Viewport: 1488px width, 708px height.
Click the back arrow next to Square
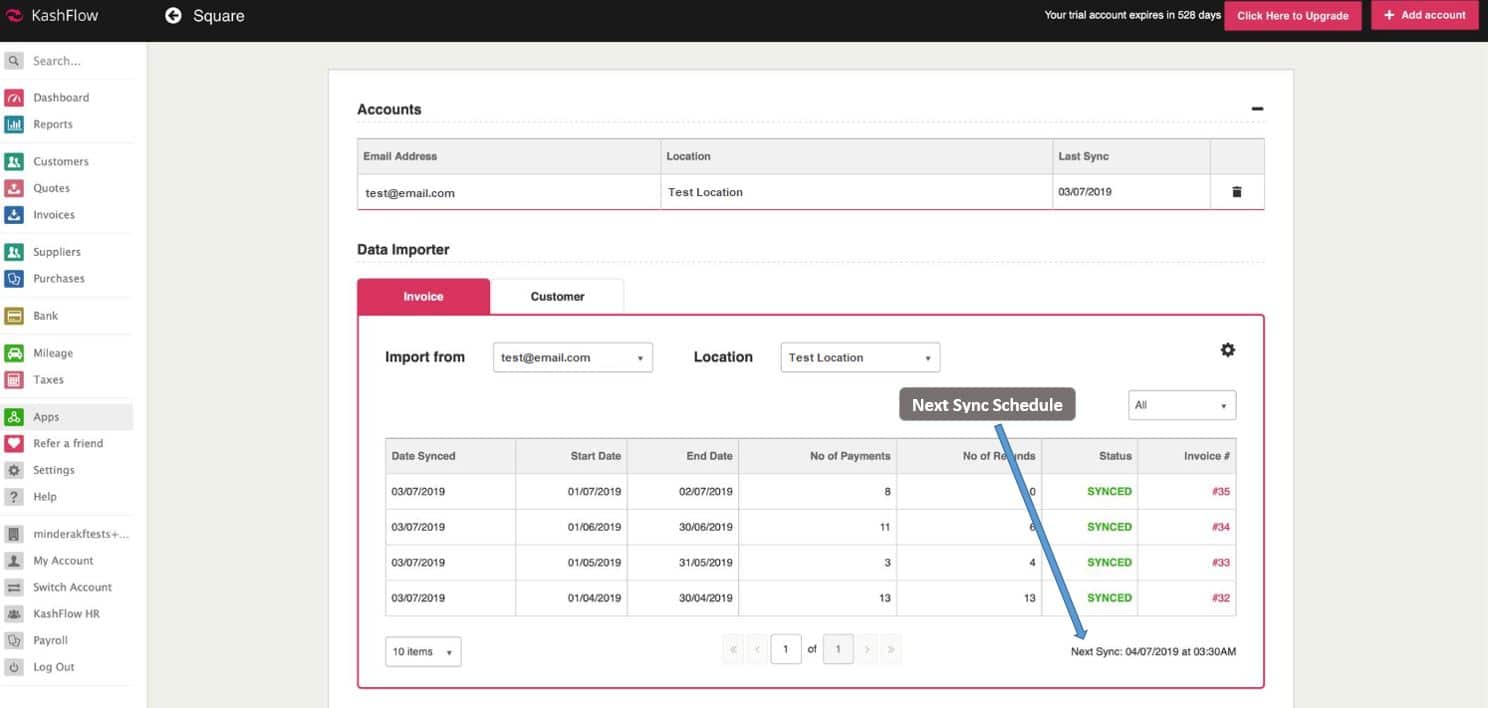tap(173, 16)
